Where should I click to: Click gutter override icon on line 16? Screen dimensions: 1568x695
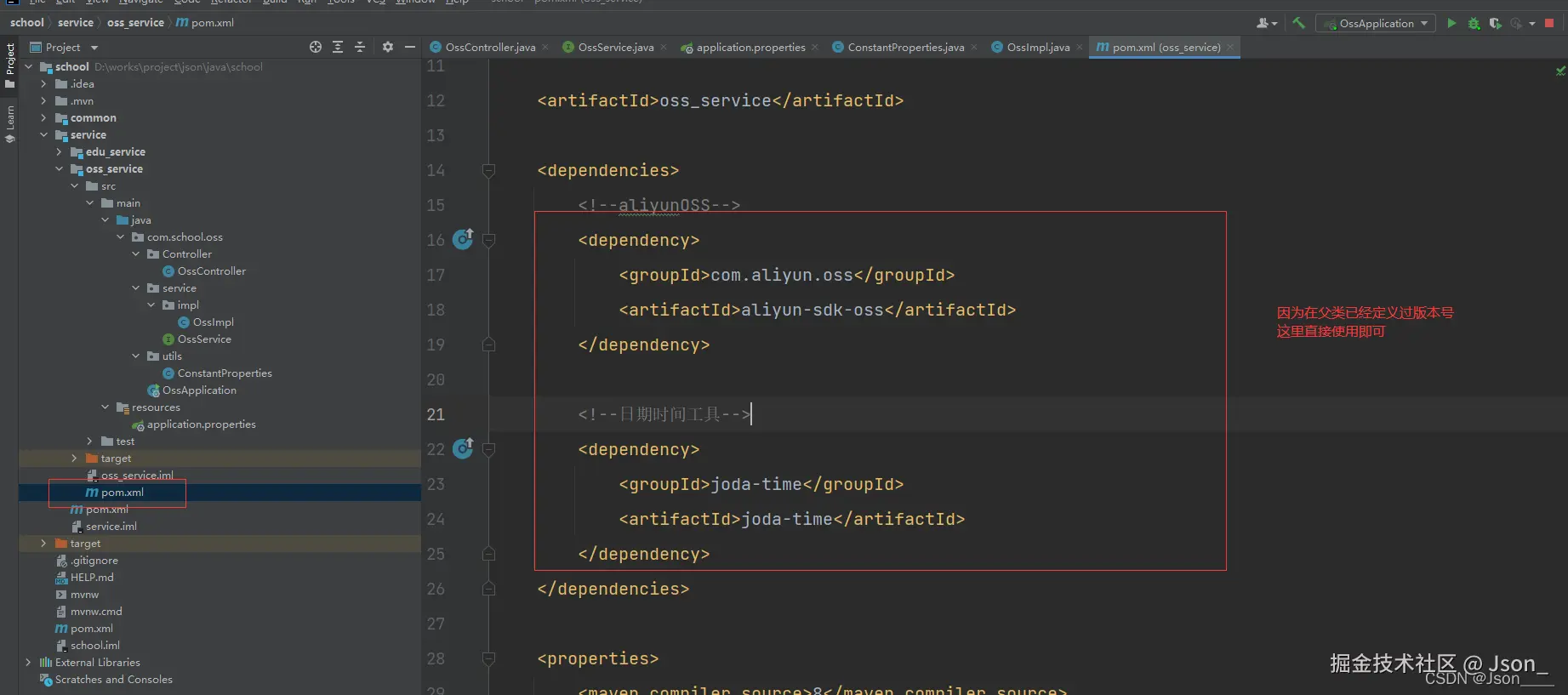point(463,239)
